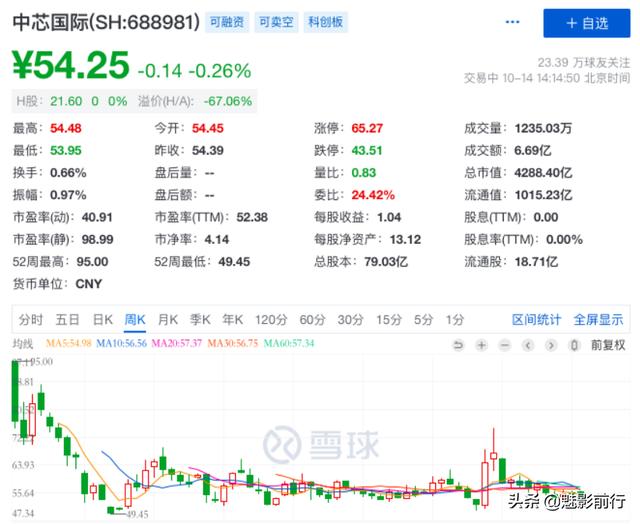Click the 委比 value 24.42%

point(373,195)
